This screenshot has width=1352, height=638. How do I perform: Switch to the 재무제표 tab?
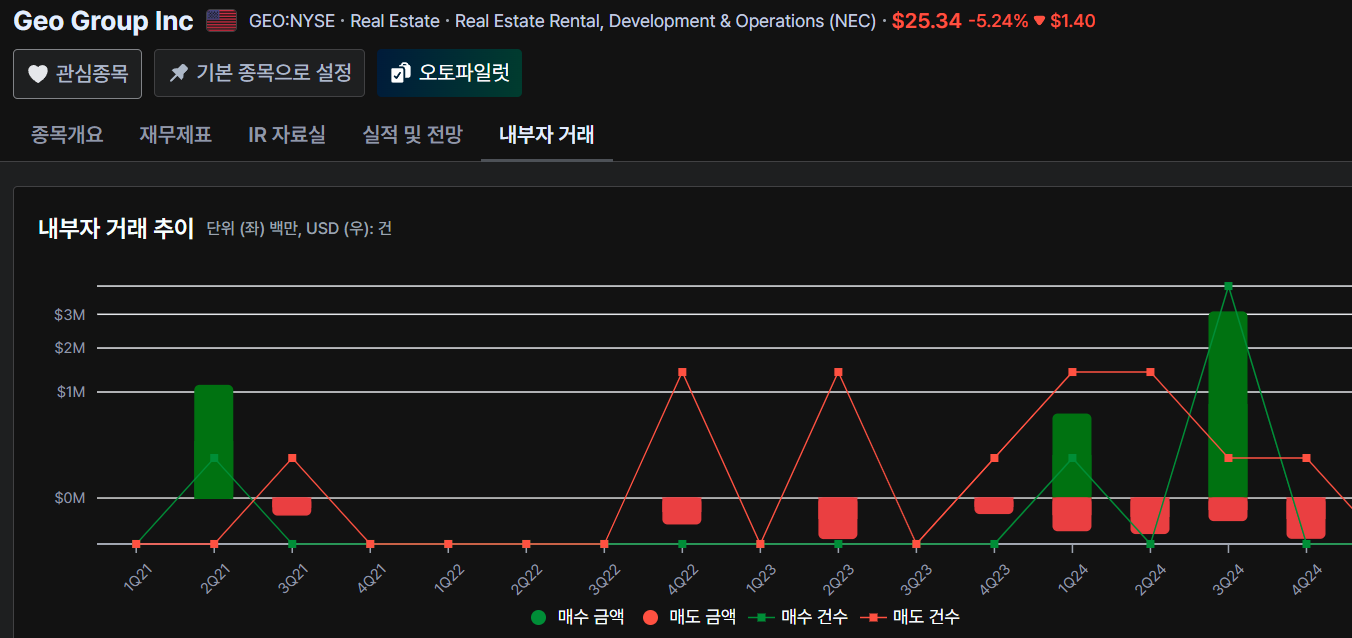[x=176, y=134]
